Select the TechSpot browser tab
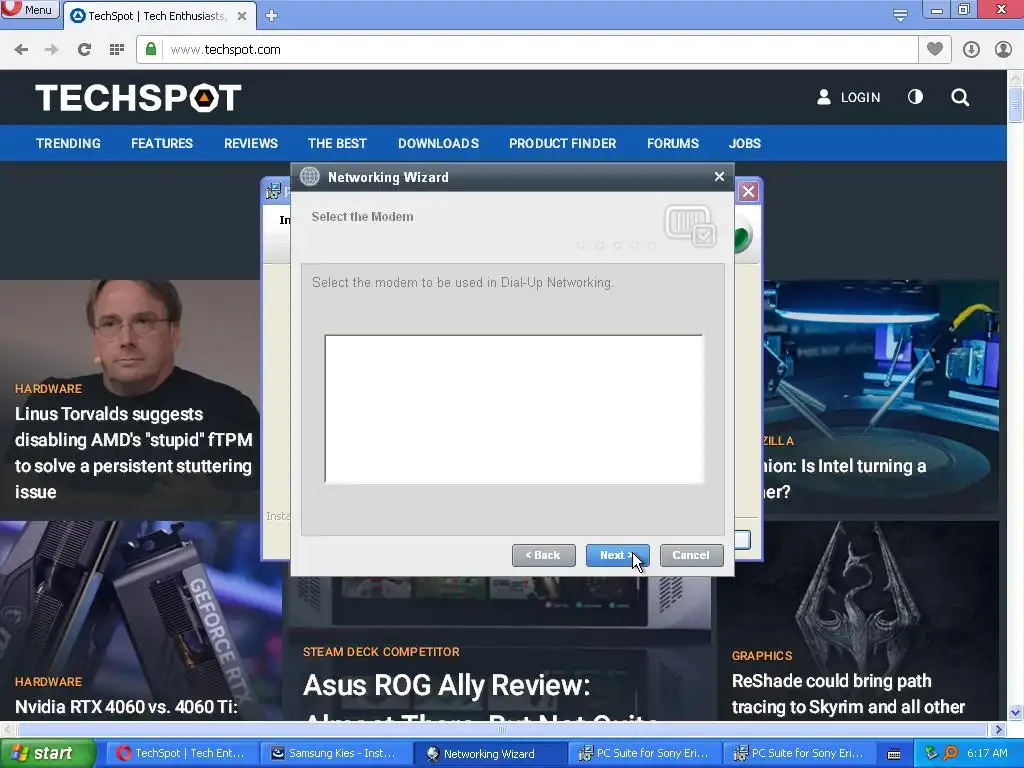Viewport: 1024px width, 768px height. point(157,16)
